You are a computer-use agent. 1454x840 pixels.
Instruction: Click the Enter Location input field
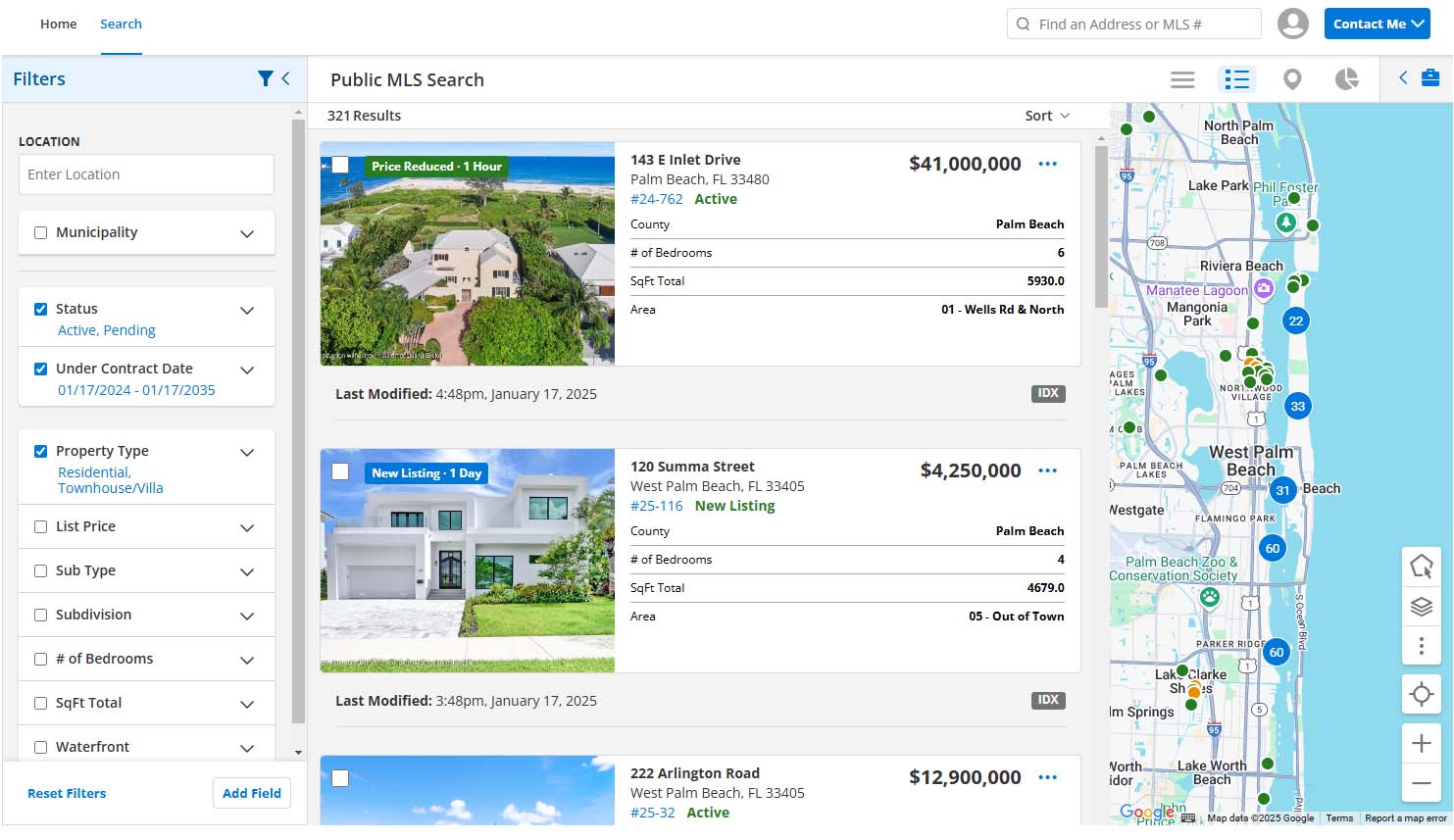pyautogui.click(x=146, y=174)
